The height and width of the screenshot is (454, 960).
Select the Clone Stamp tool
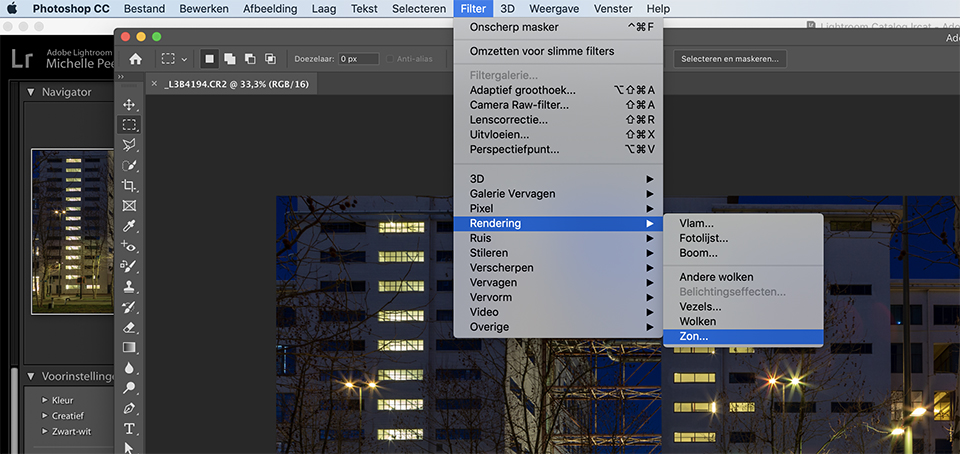coord(129,286)
